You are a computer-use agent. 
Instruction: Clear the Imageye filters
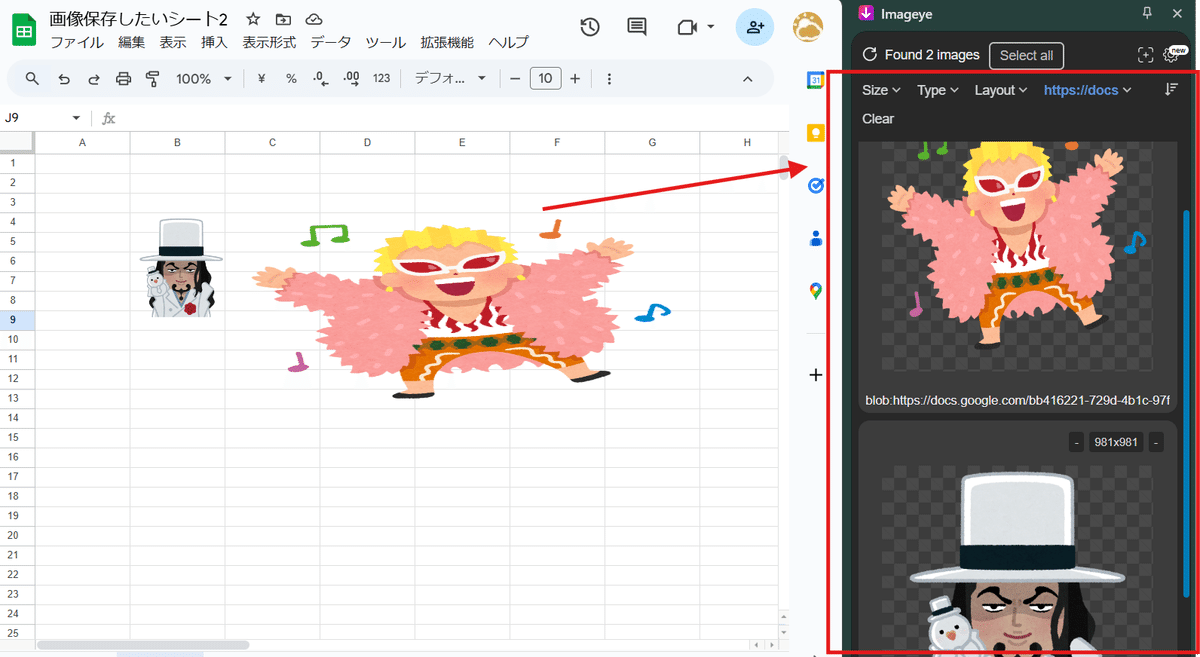tap(878, 118)
